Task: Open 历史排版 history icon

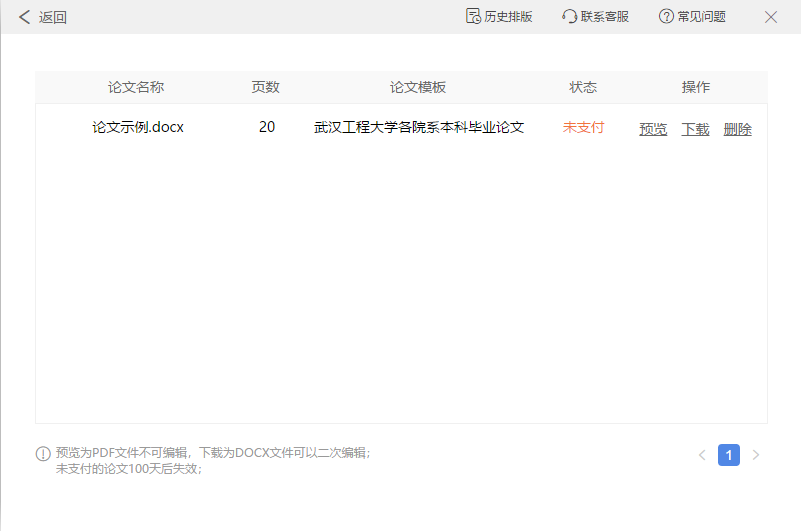Action: [x=473, y=16]
